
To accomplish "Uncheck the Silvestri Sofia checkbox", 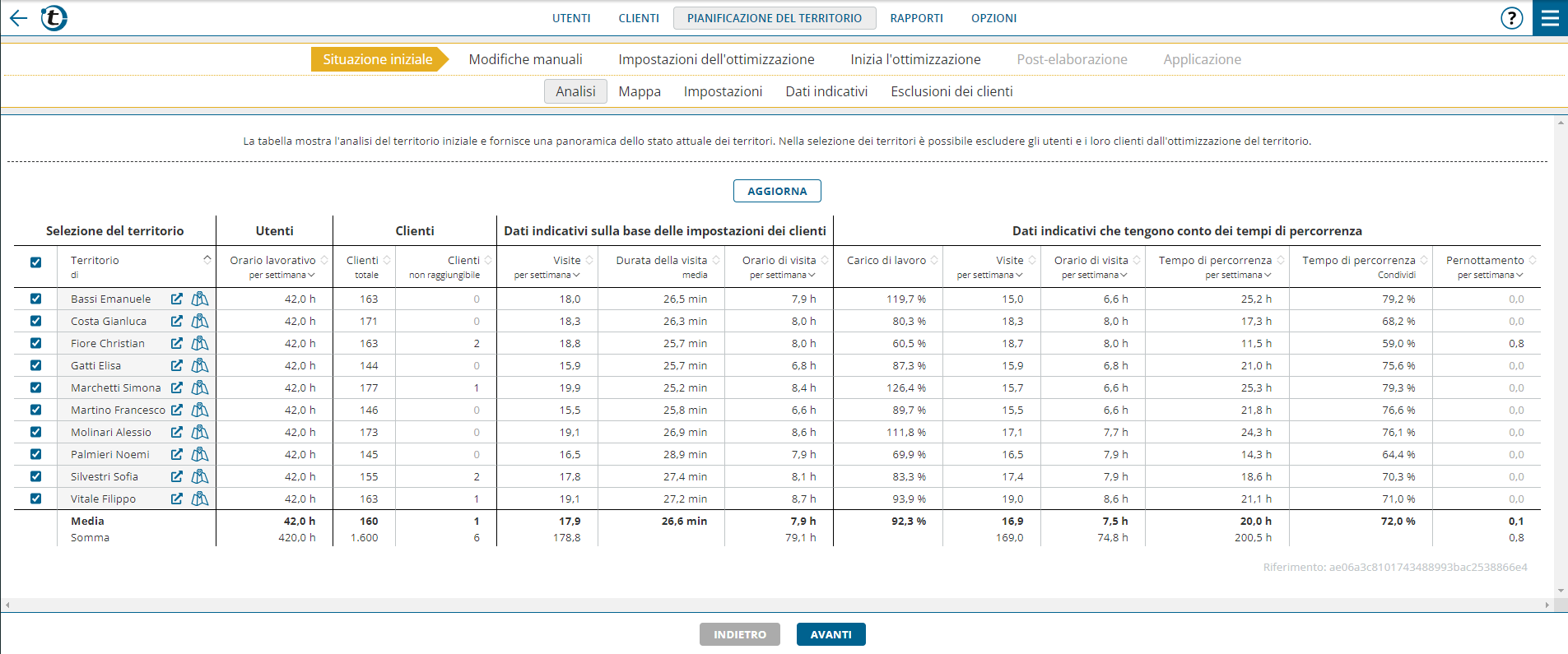I will point(35,476).
